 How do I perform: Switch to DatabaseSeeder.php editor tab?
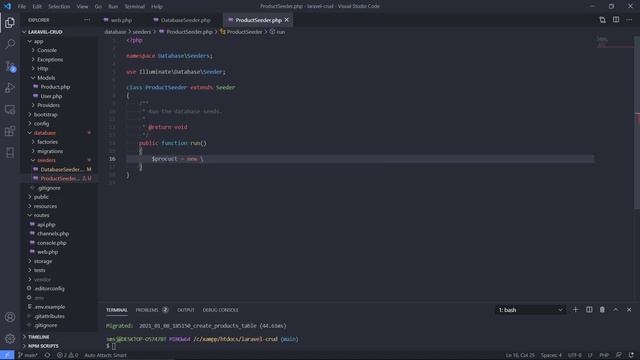click(185, 20)
